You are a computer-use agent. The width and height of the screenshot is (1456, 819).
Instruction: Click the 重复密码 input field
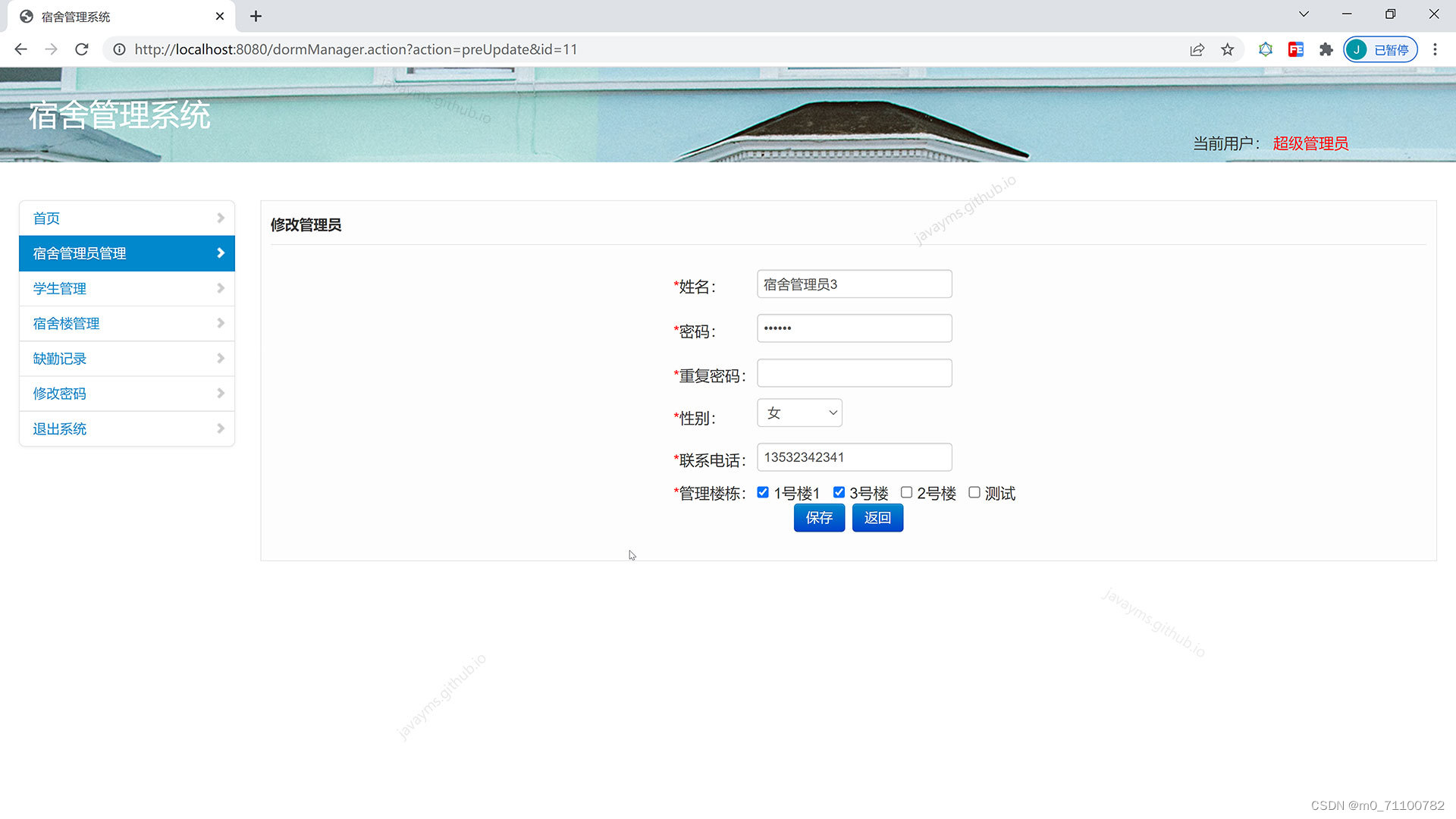(x=854, y=373)
